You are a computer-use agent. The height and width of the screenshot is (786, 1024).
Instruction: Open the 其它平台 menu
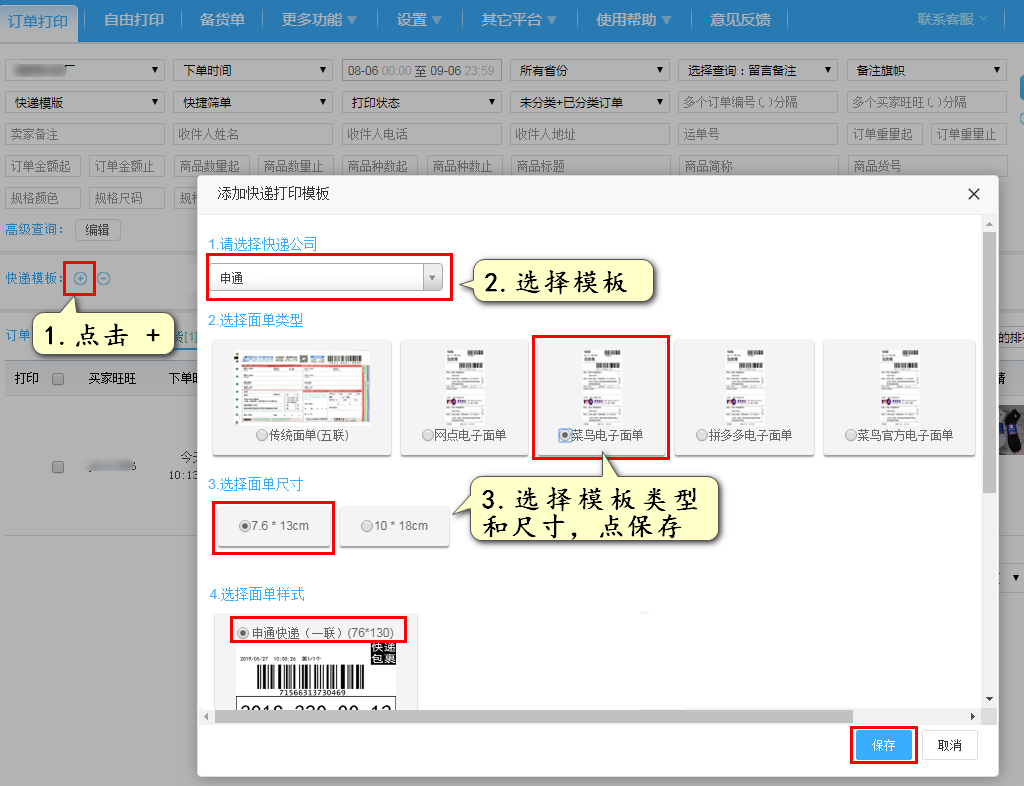coord(519,20)
